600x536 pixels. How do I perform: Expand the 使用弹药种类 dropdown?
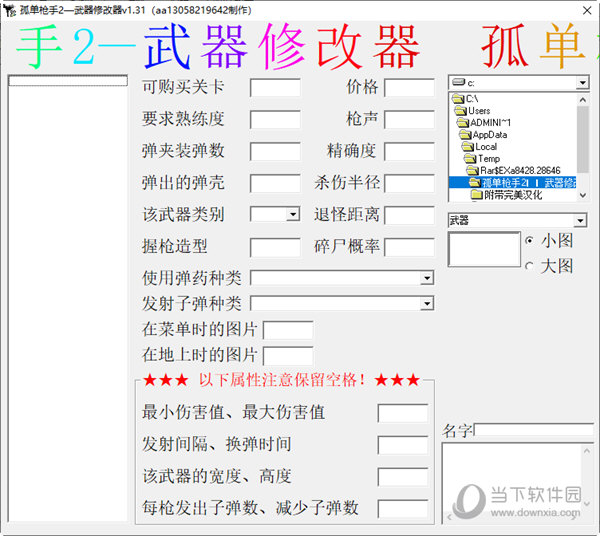(x=427, y=278)
